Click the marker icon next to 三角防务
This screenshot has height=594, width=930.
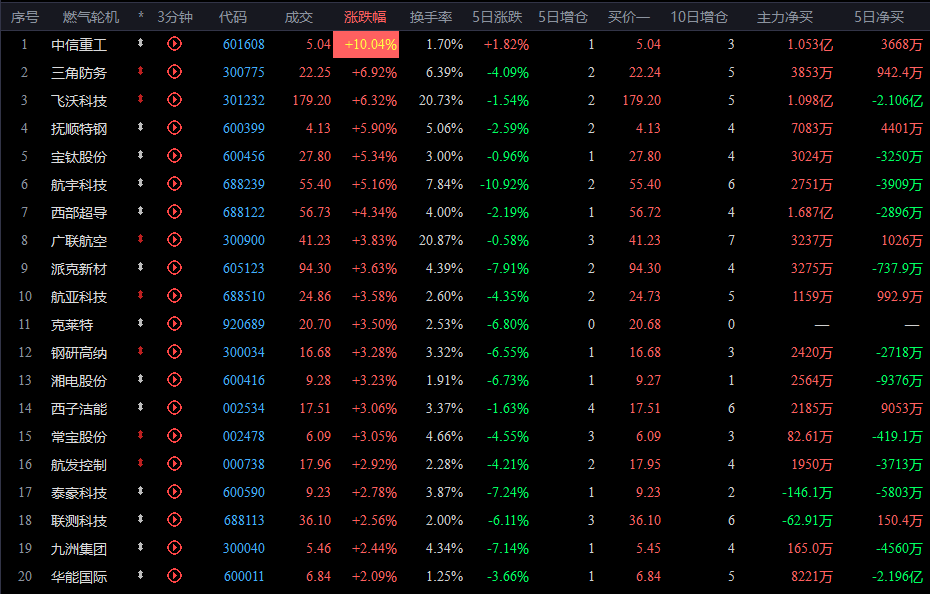pos(141,72)
